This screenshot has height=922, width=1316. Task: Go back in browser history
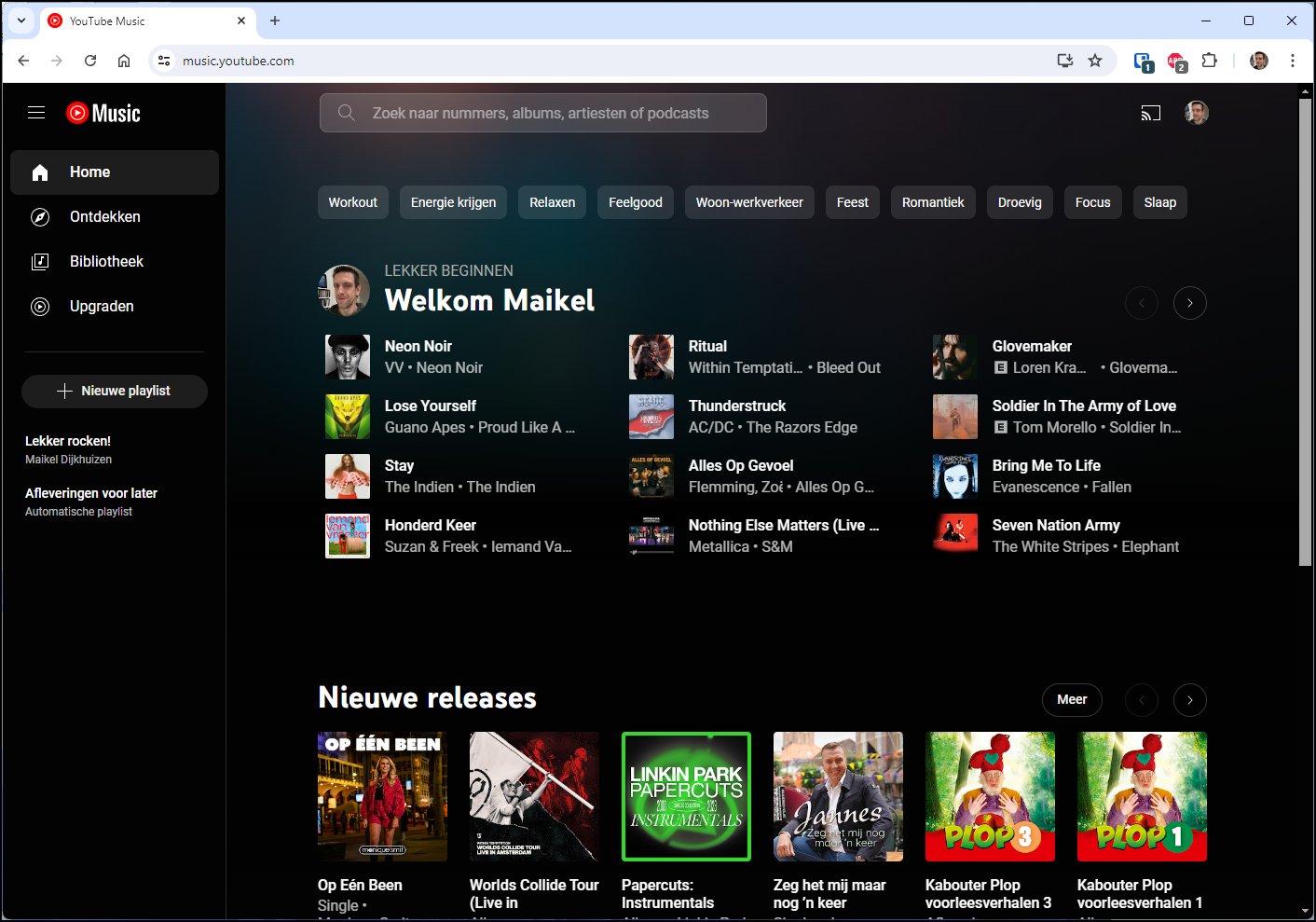click(23, 61)
